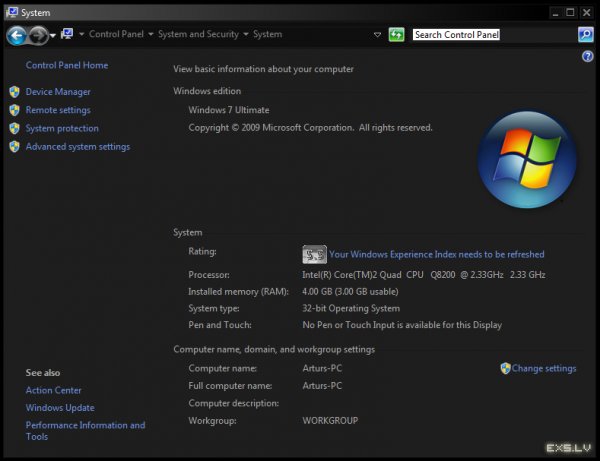Click processor value Intel(R) Core(TM)2 Quad
Screen dimensions: 600x461
(424, 275)
